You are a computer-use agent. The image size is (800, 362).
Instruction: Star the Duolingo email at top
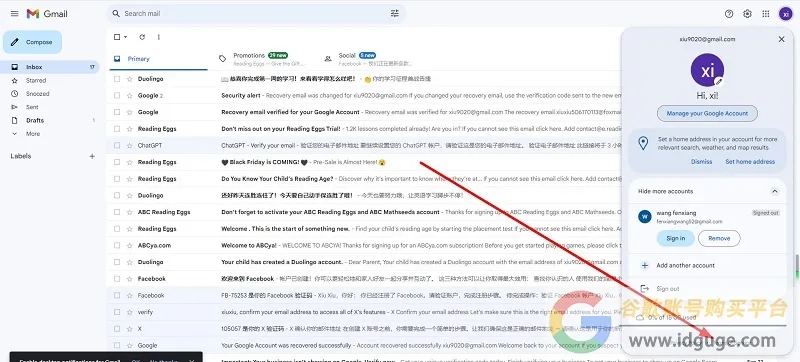130,79
